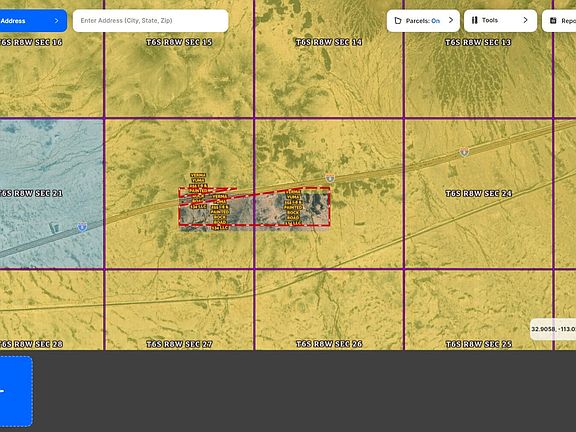Expand the Tools chevron arrow

pyautogui.click(x=525, y=20)
